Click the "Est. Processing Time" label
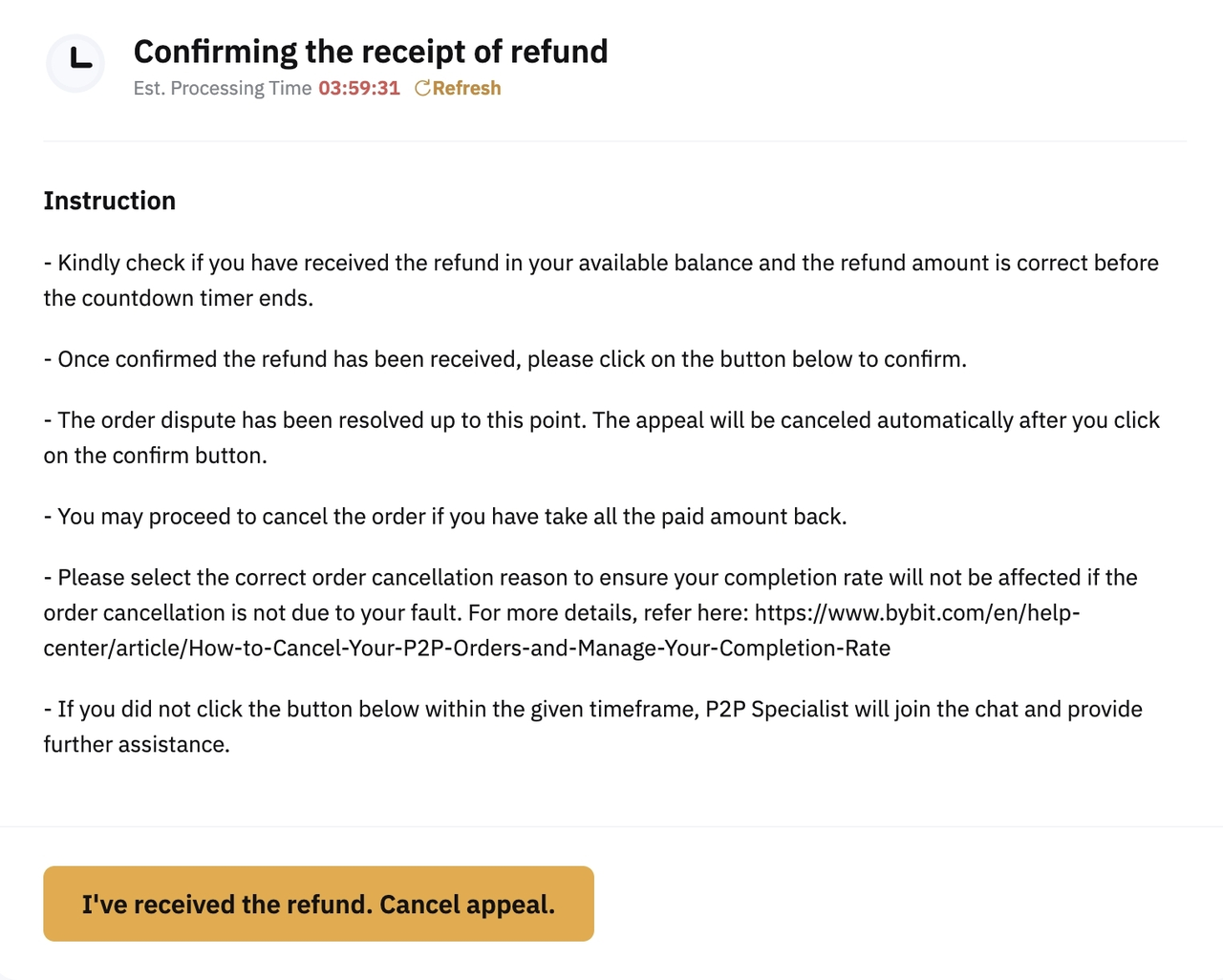The height and width of the screenshot is (980, 1223). click(x=223, y=88)
